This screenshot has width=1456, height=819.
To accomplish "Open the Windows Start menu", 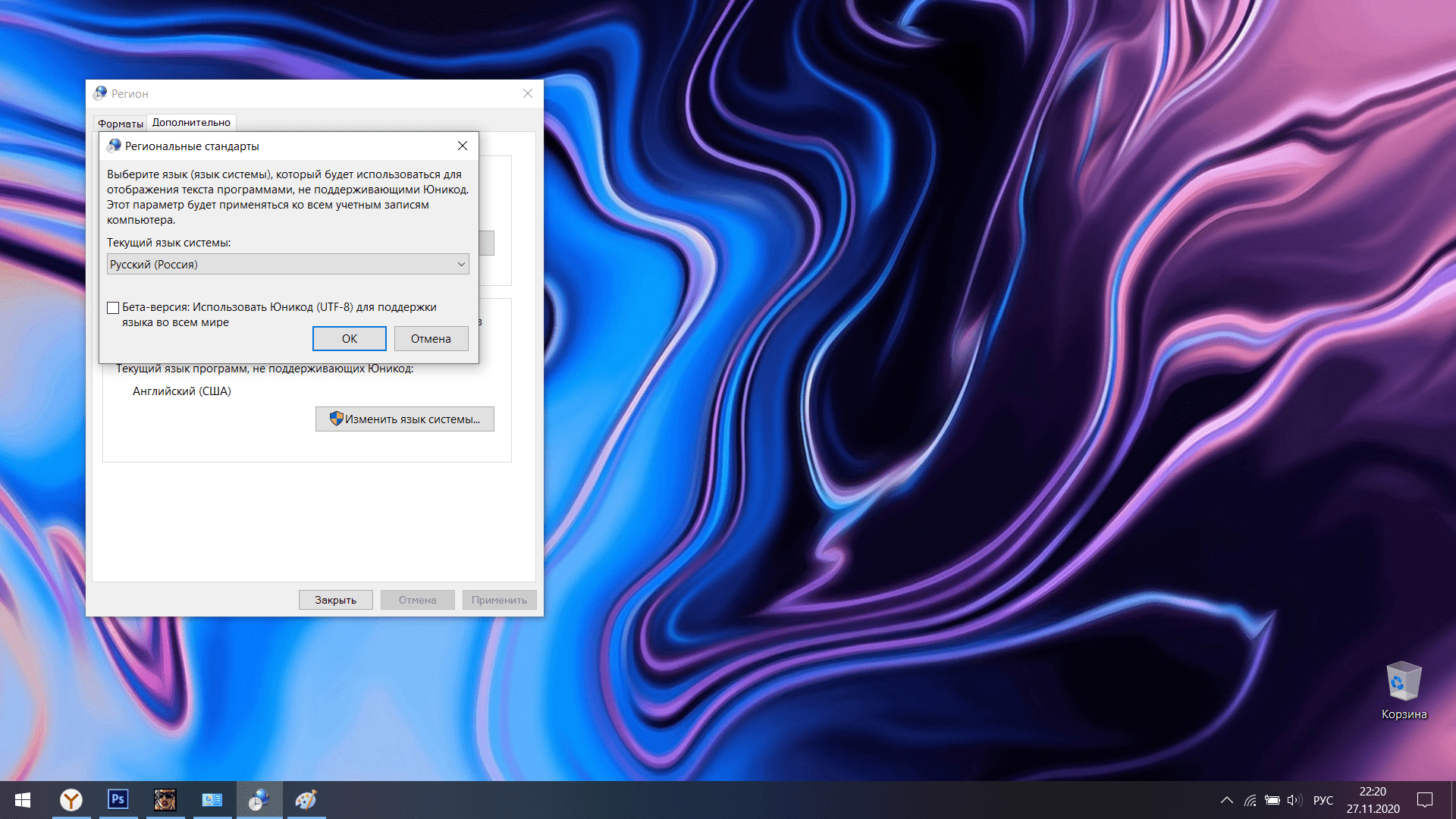I will pos(23,800).
